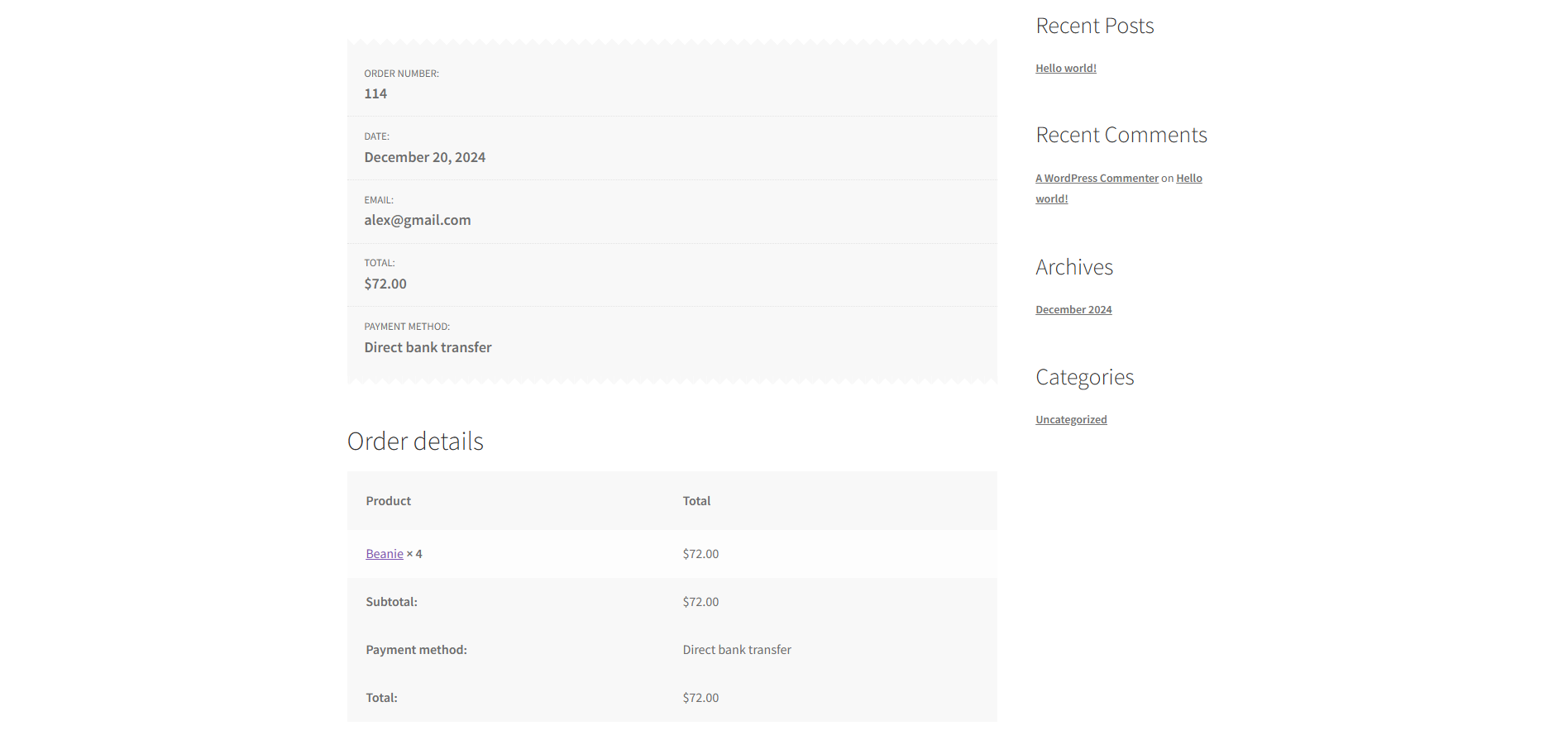Image resolution: width=1568 pixels, height=740 pixels.
Task: Click "Payment method:" label in details table
Action: (x=416, y=650)
